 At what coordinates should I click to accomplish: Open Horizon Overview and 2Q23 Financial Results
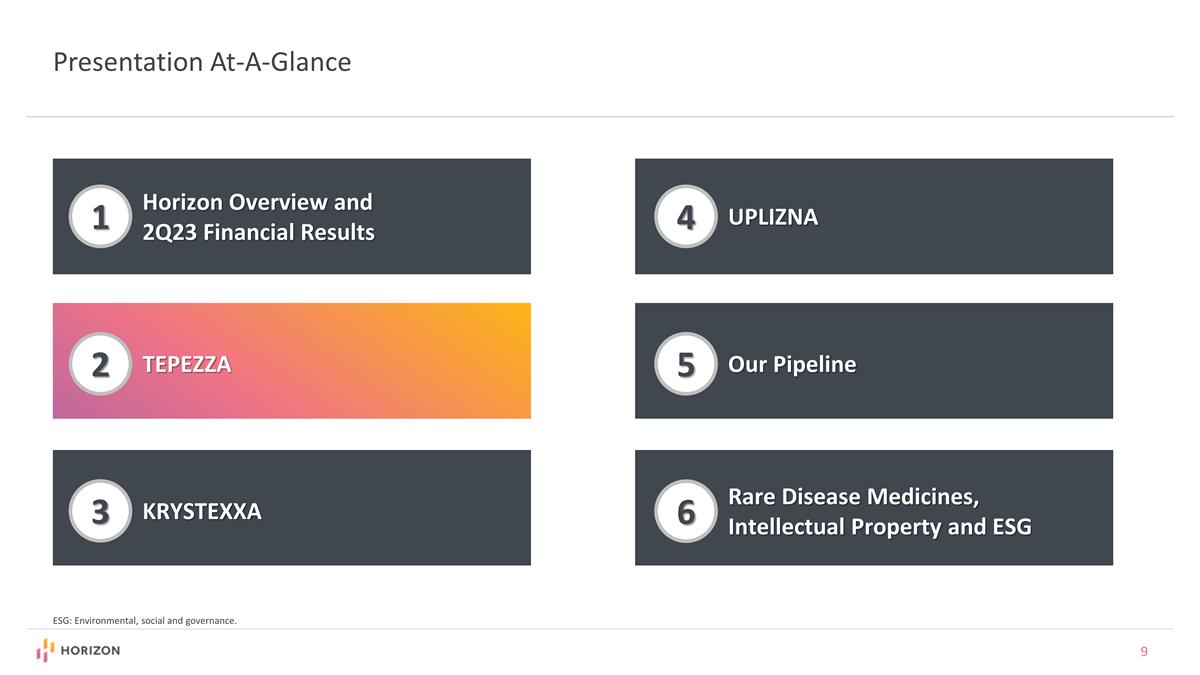click(258, 217)
